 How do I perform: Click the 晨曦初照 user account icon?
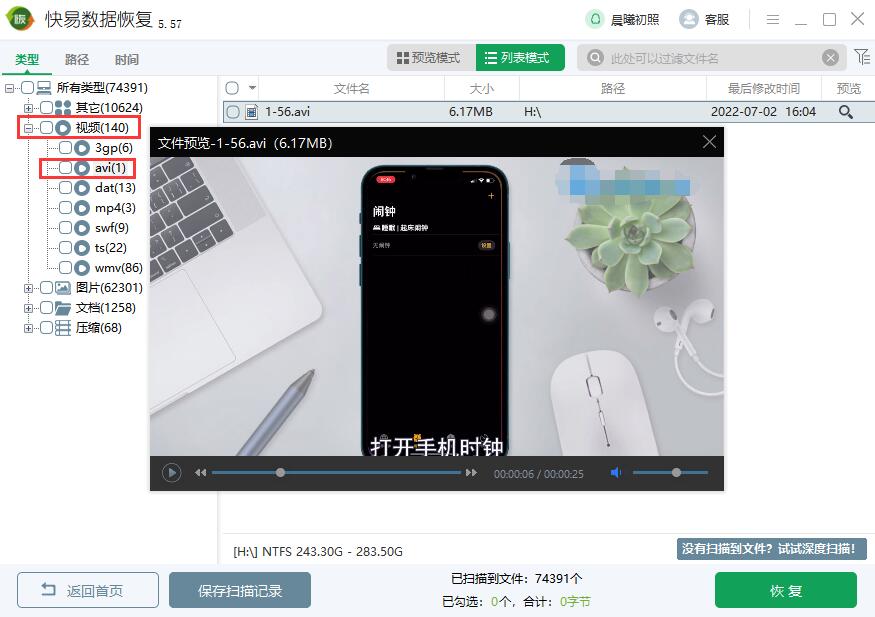[x=595, y=20]
